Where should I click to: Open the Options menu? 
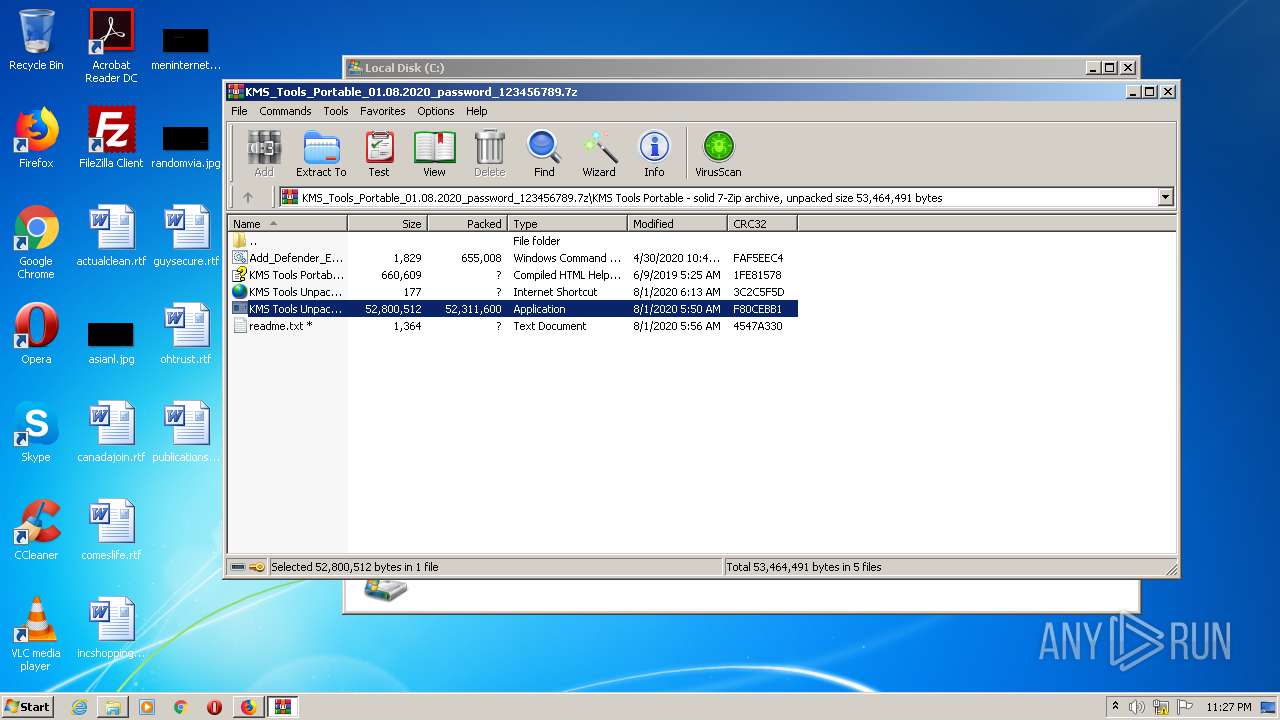pyautogui.click(x=436, y=111)
